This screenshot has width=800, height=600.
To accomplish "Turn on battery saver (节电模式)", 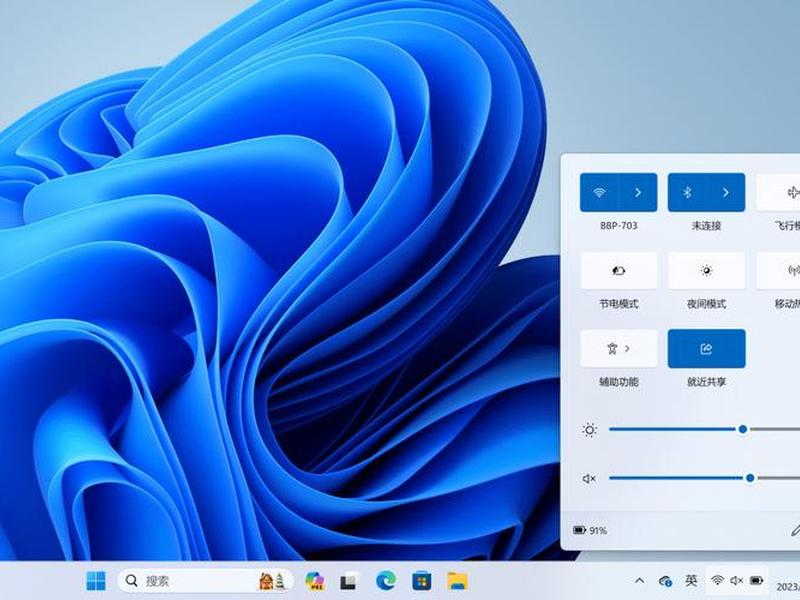I will pyautogui.click(x=618, y=270).
